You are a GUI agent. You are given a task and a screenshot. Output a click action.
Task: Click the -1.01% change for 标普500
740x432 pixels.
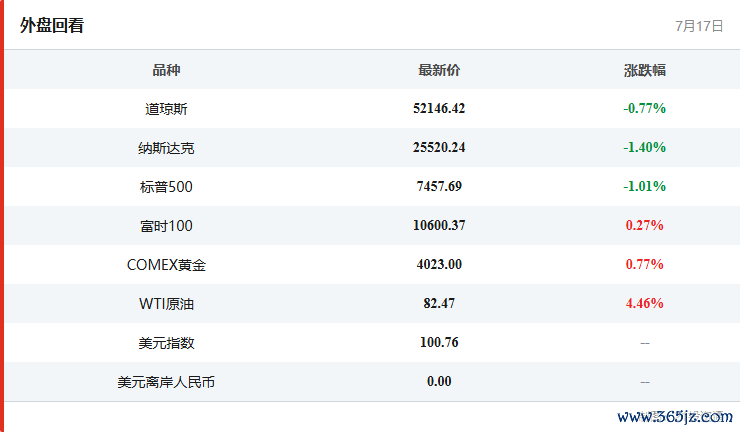tap(645, 186)
